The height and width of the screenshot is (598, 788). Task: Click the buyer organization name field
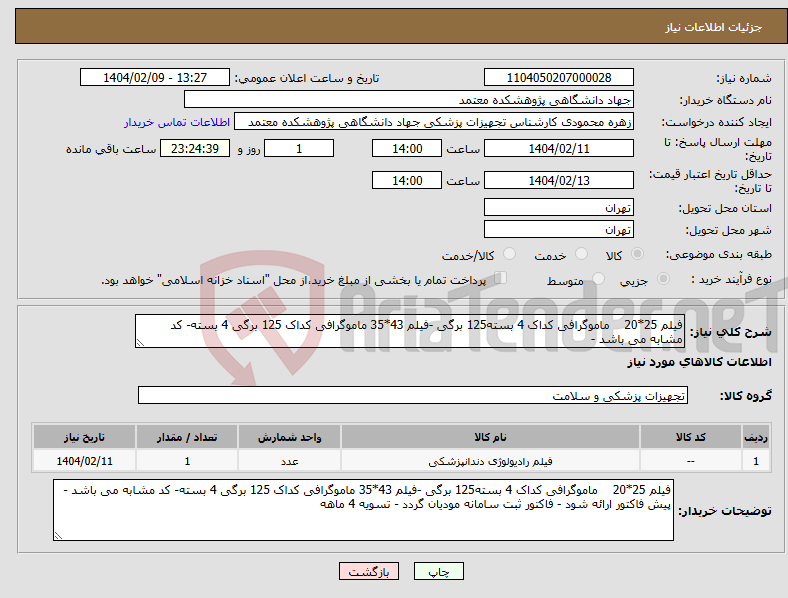pos(409,99)
